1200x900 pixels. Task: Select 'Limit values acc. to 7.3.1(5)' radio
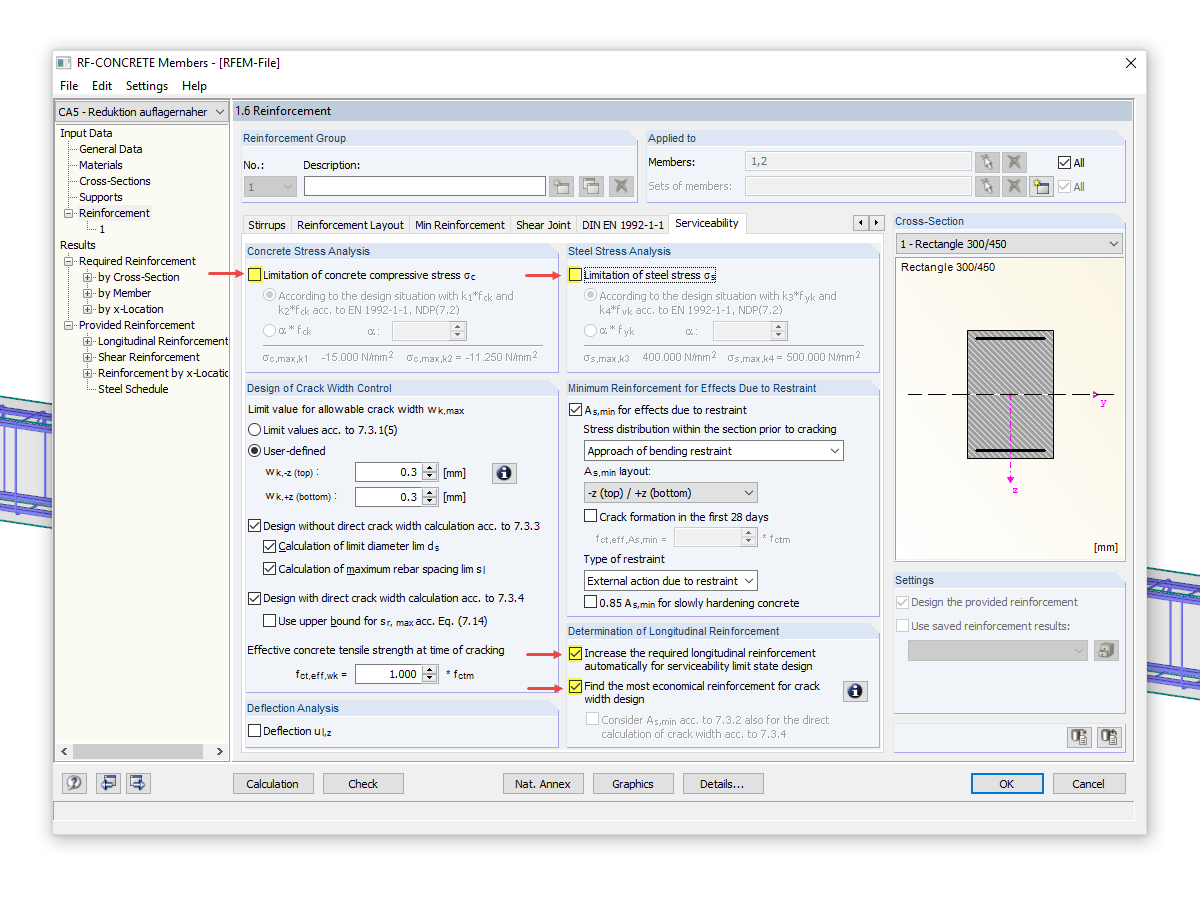pos(255,429)
